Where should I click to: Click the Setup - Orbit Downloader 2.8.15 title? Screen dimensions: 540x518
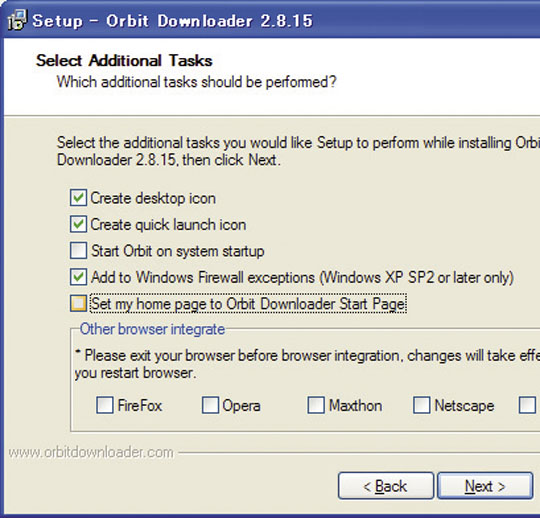click(x=173, y=21)
